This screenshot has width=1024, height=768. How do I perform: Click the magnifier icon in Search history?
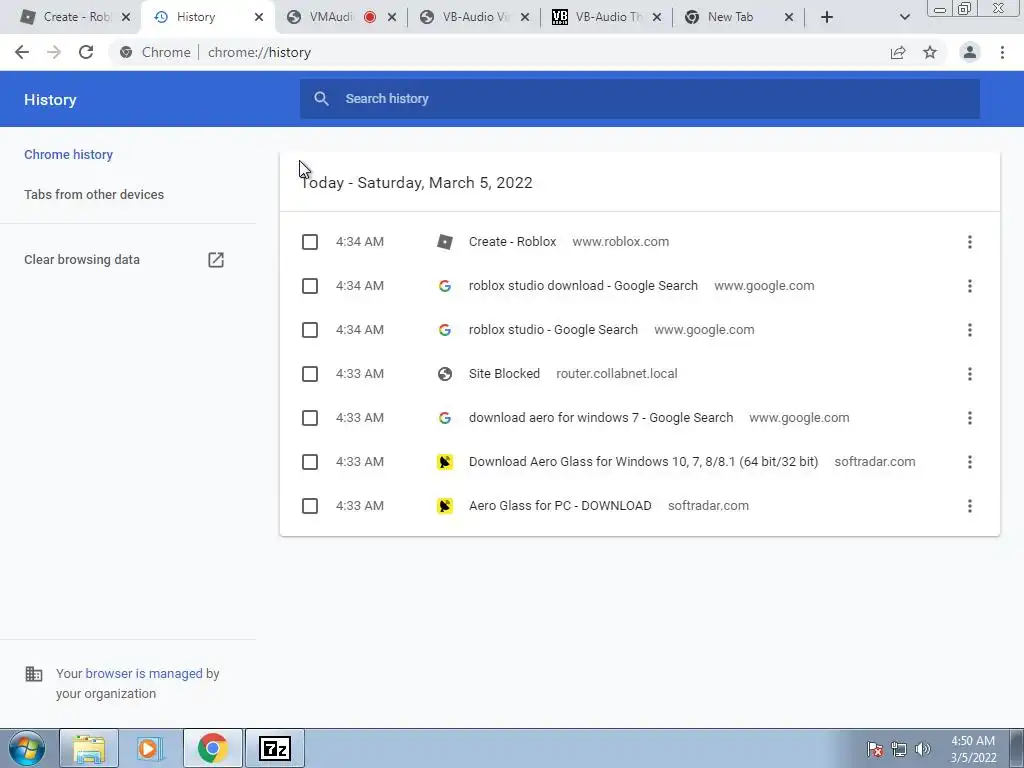(321, 99)
